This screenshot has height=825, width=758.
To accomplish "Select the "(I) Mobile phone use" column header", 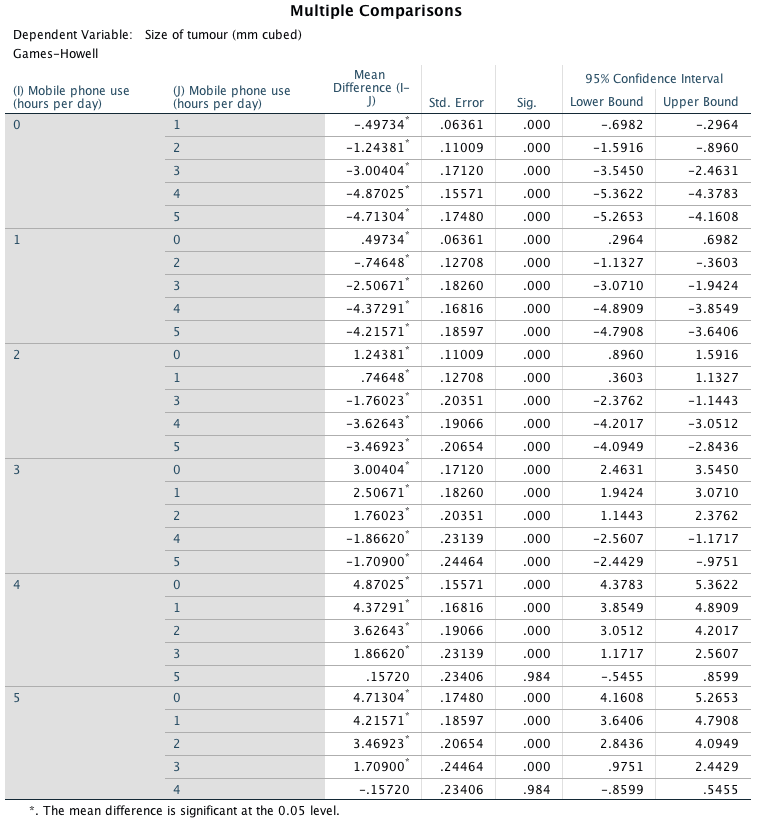I will coord(71,96).
